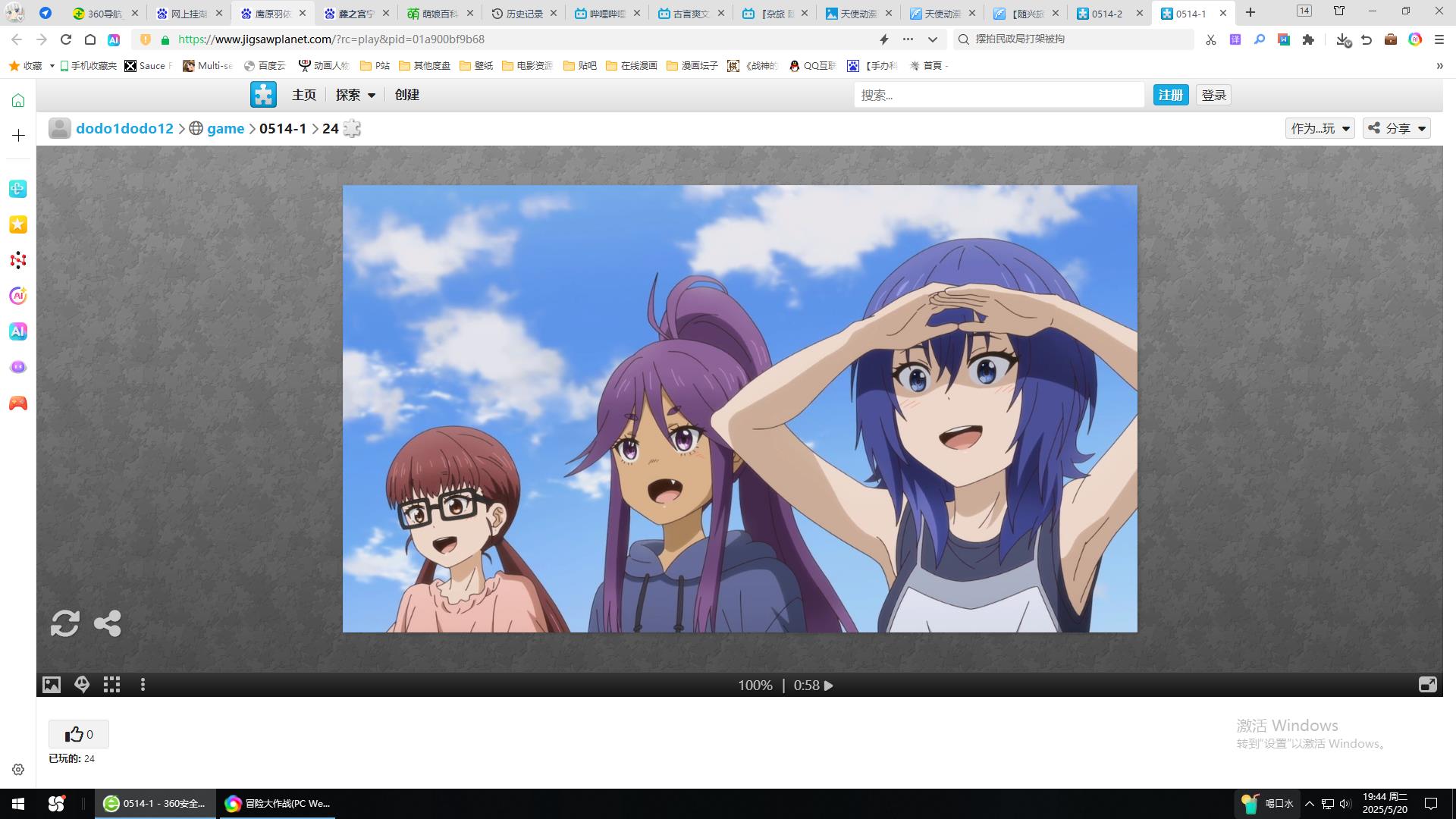The height and width of the screenshot is (819, 1456).
Task: Open the dodo1dodo12 user profile link
Action: 124,128
